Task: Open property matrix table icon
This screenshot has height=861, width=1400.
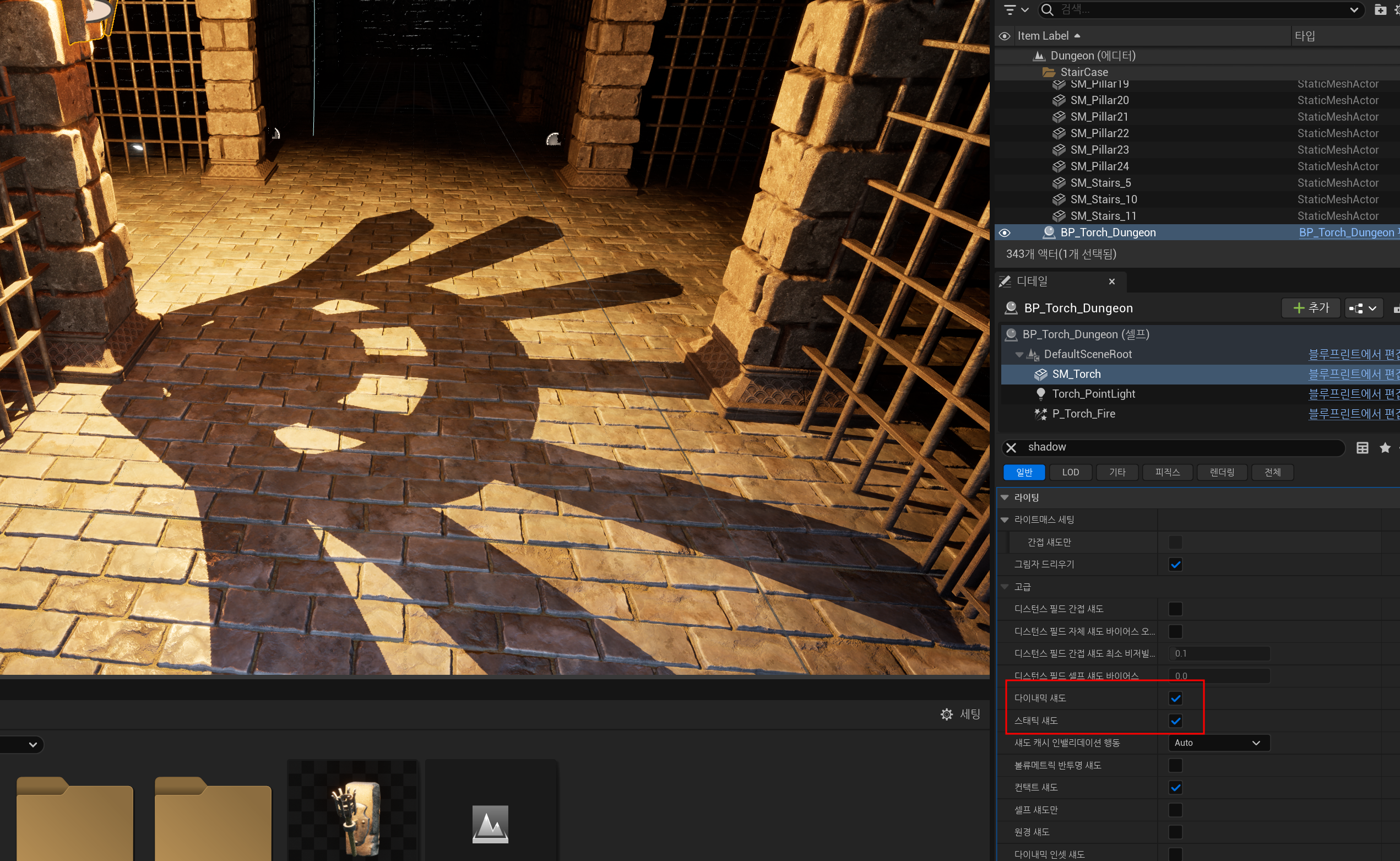Action: (1362, 448)
